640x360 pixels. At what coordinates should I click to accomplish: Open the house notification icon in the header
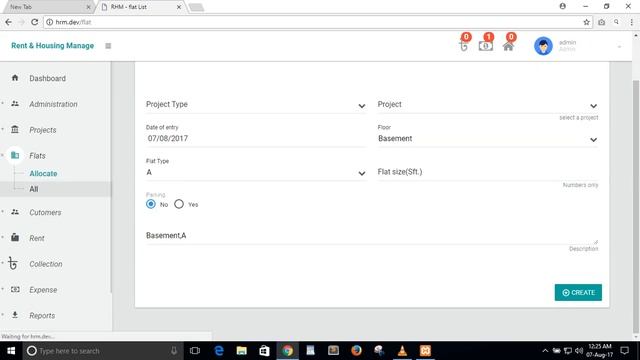[x=508, y=46]
